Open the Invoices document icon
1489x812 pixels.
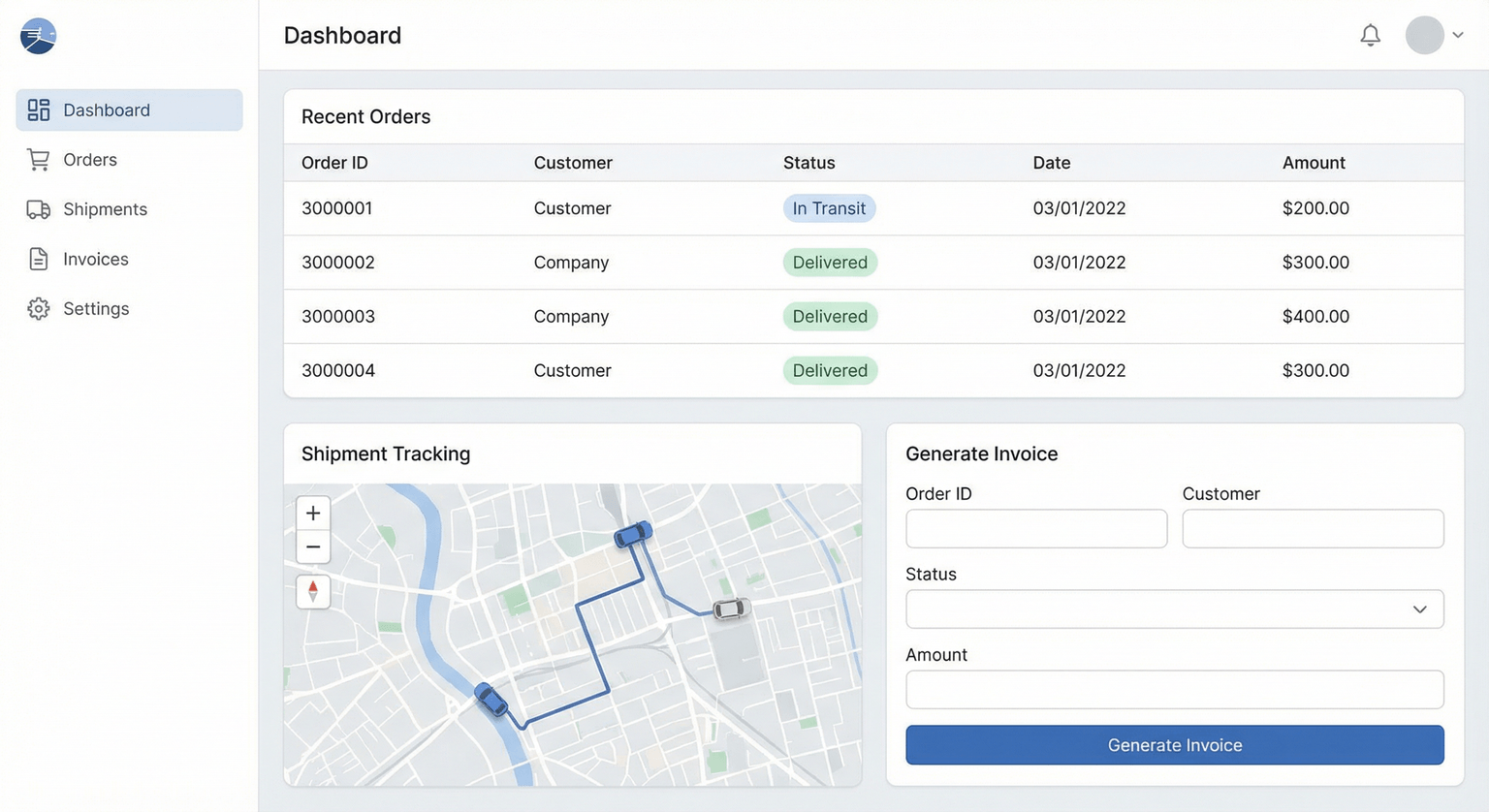point(38,259)
